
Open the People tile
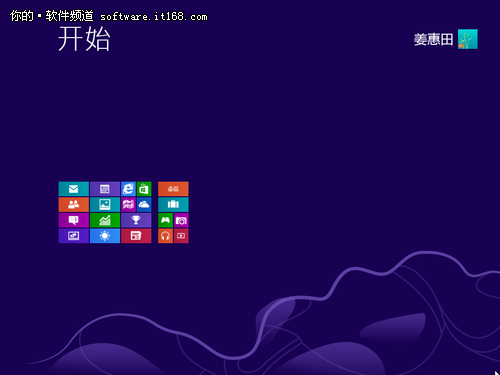pyautogui.click(x=74, y=205)
